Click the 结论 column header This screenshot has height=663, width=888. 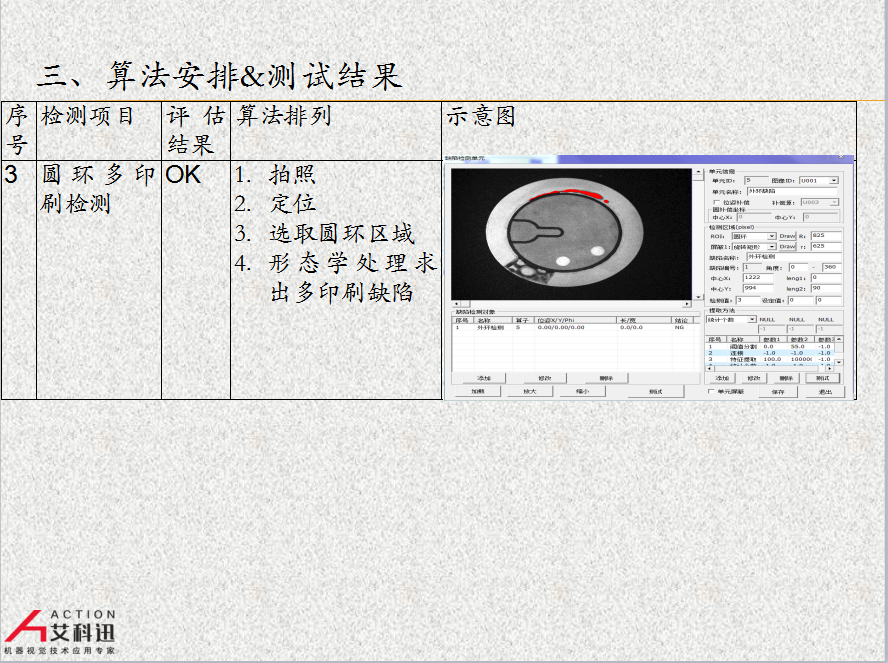point(681,320)
